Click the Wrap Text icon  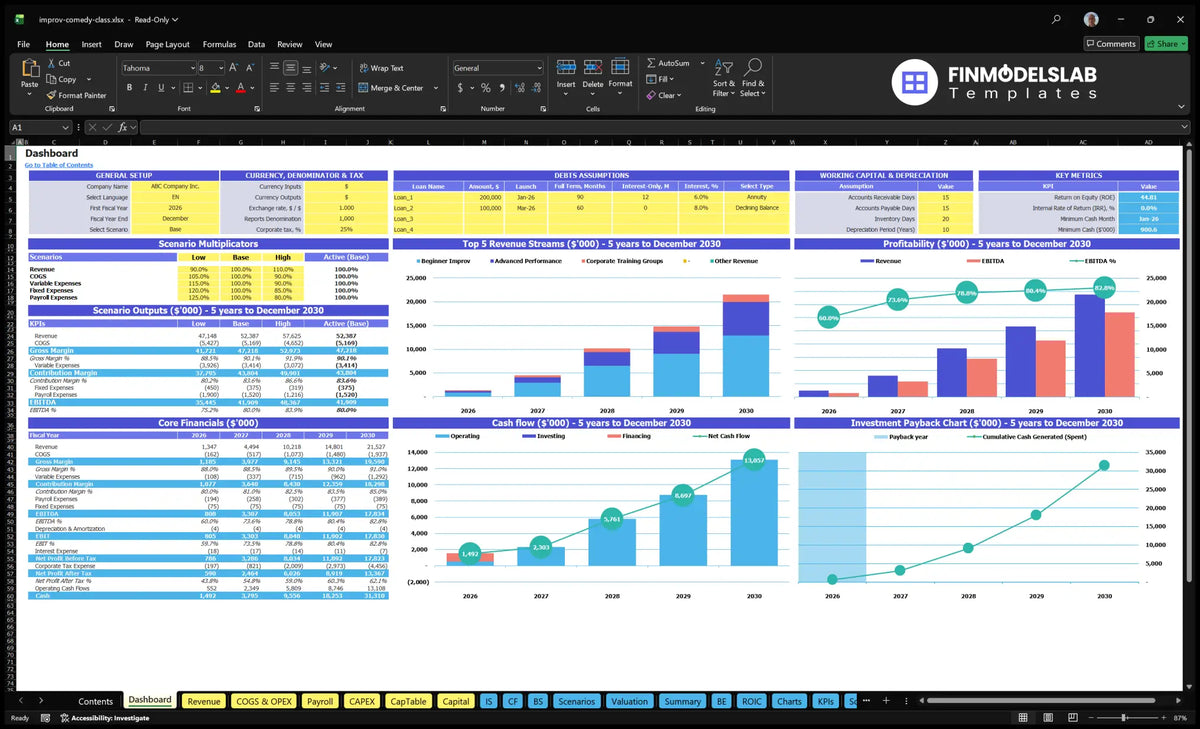point(363,68)
